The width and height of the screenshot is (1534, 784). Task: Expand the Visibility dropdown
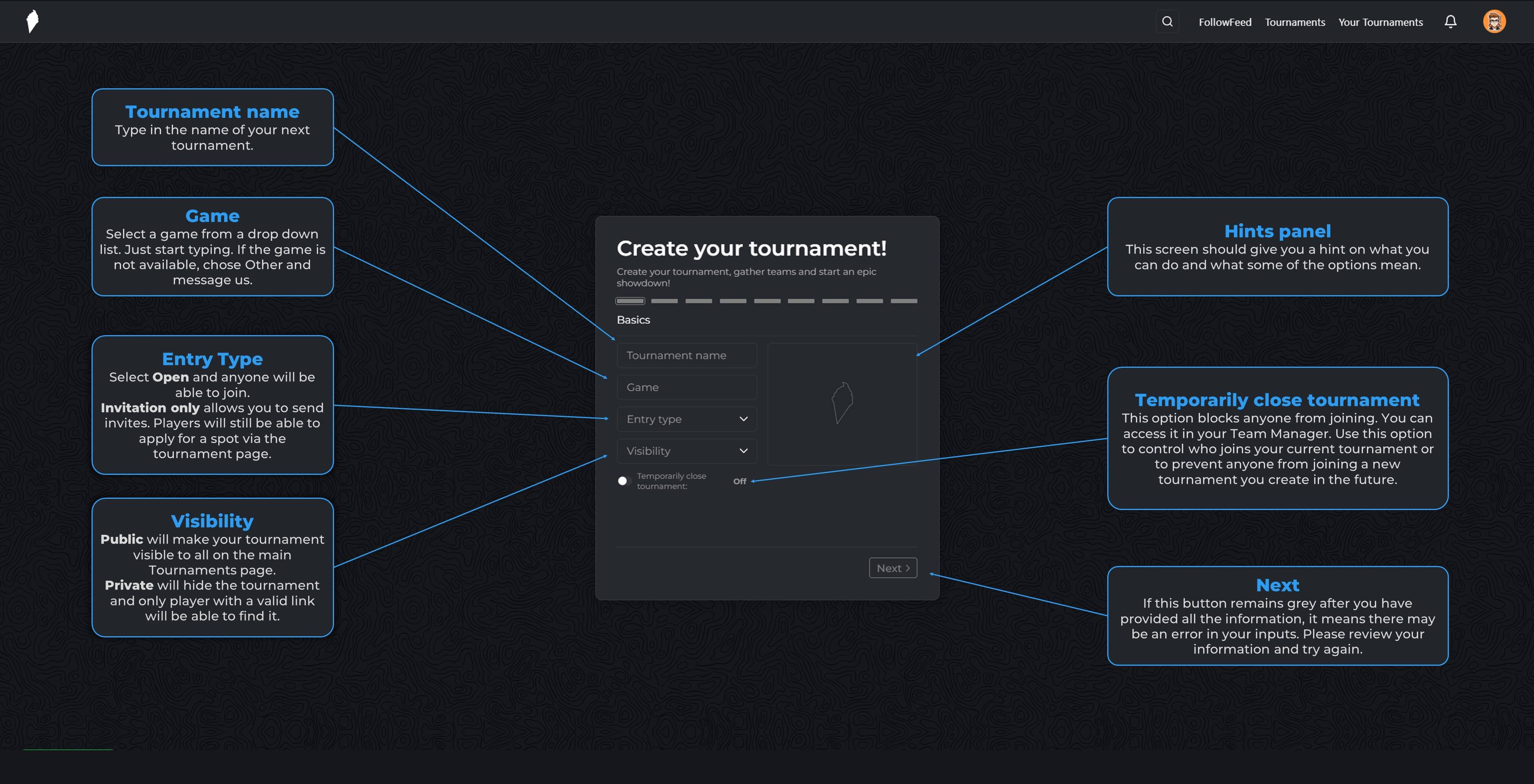click(x=686, y=451)
